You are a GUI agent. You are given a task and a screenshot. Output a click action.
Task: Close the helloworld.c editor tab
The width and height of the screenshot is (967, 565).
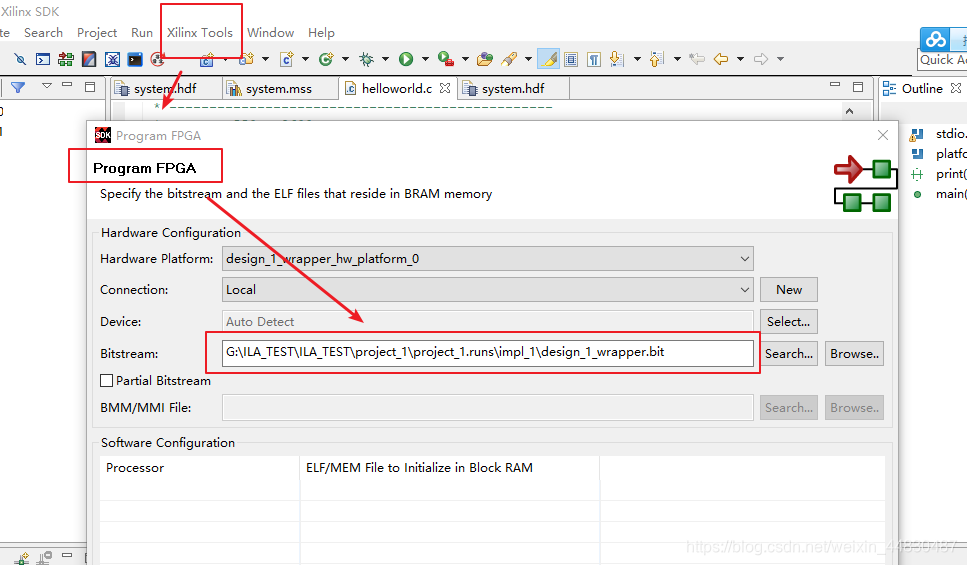coord(445,88)
